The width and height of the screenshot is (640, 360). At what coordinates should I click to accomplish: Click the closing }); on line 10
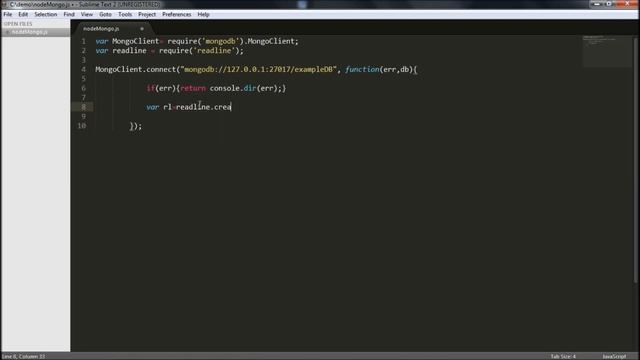click(136, 126)
